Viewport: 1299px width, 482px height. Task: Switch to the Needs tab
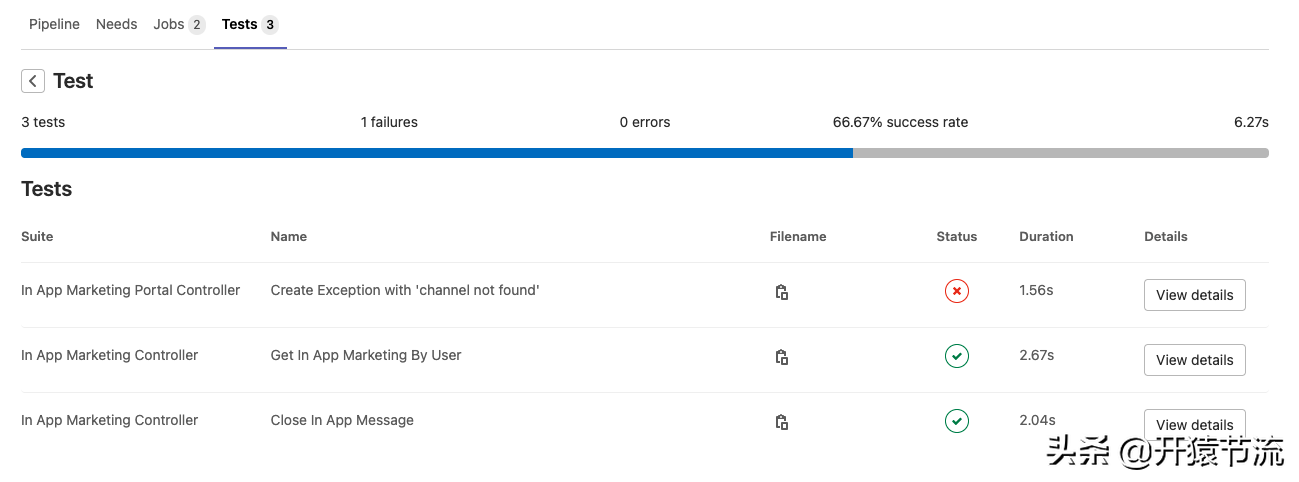click(116, 24)
